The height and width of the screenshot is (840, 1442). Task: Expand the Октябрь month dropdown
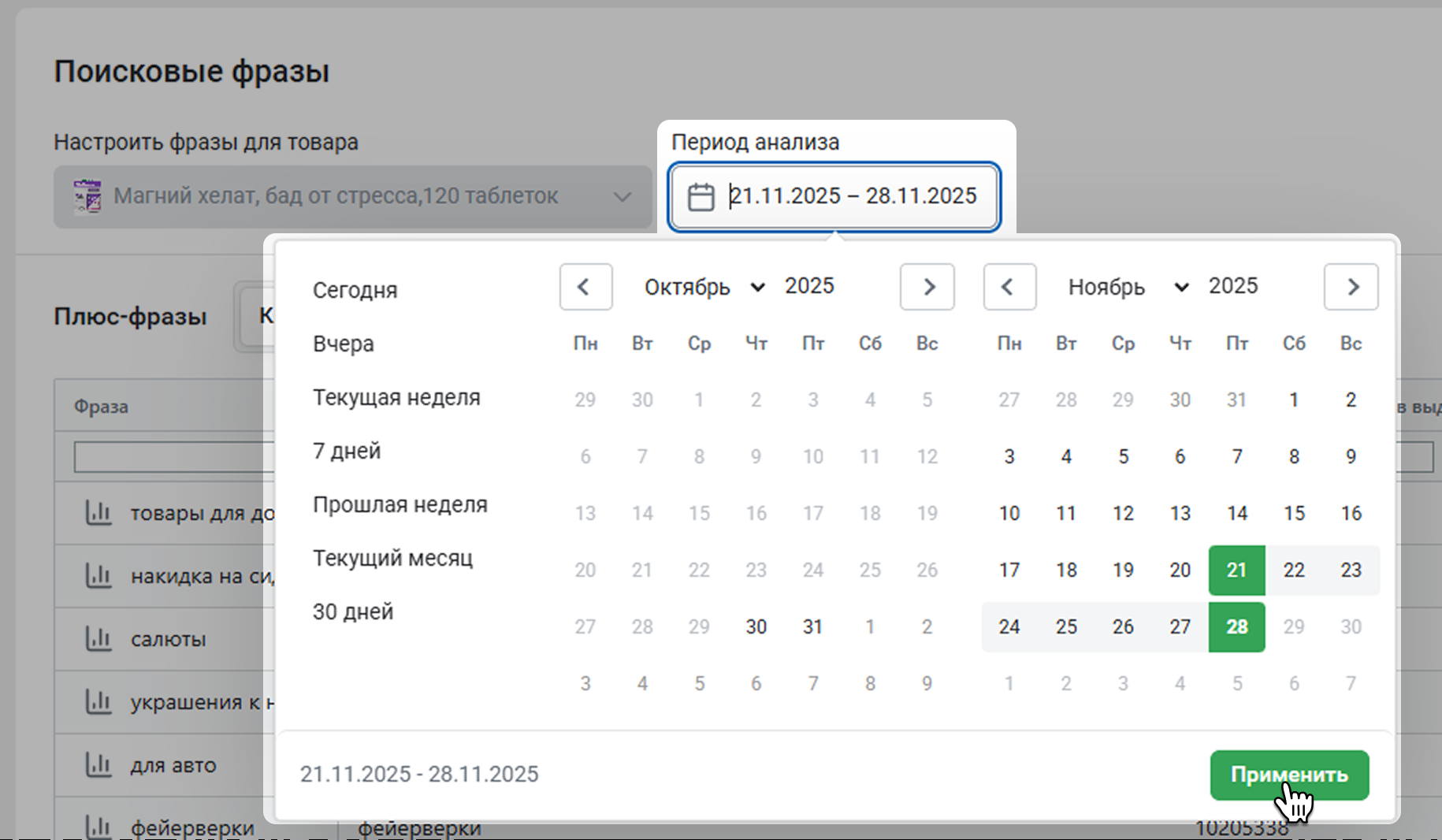pyautogui.click(x=704, y=287)
